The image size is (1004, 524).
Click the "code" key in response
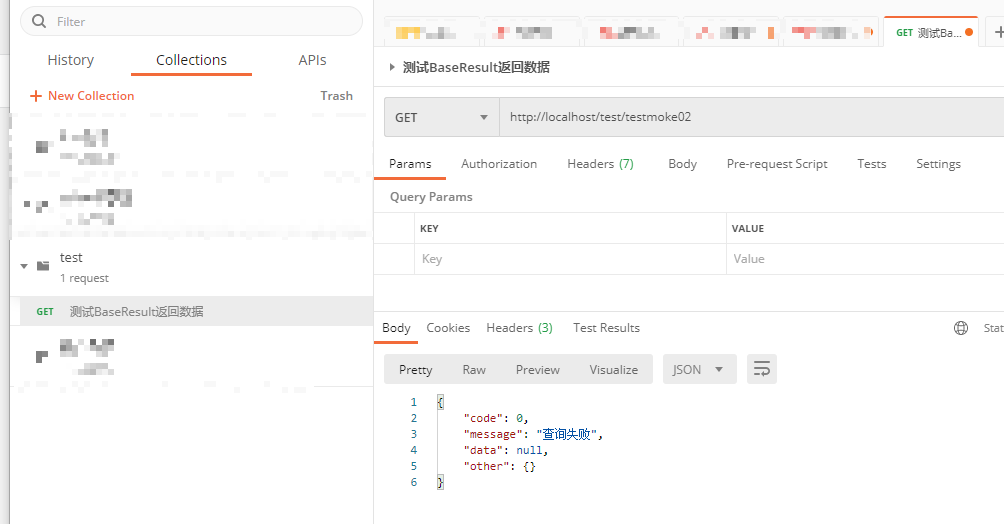pyautogui.click(x=483, y=418)
